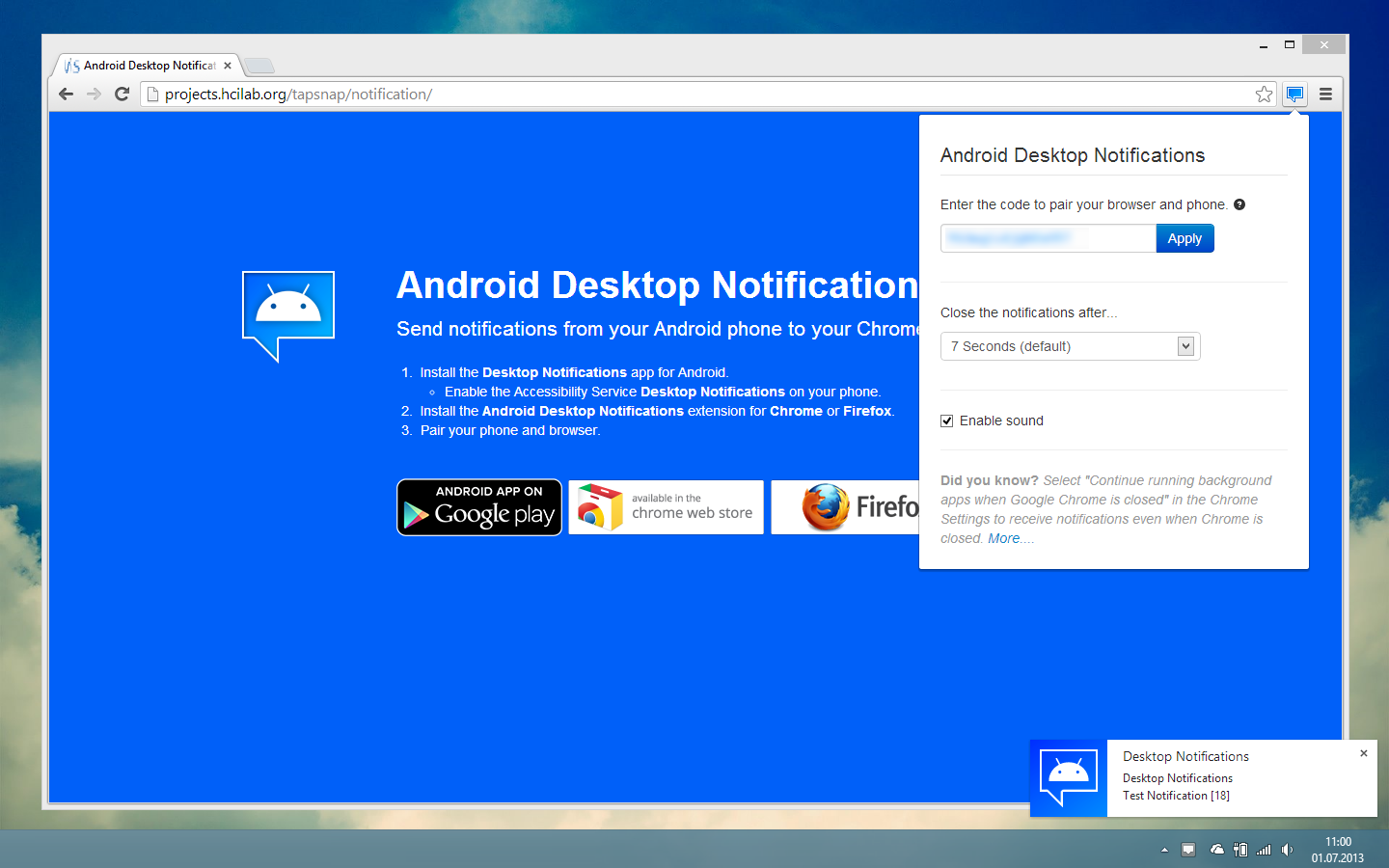
Task: Follow the Chrome extension link in step 2
Action: click(796, 411)
